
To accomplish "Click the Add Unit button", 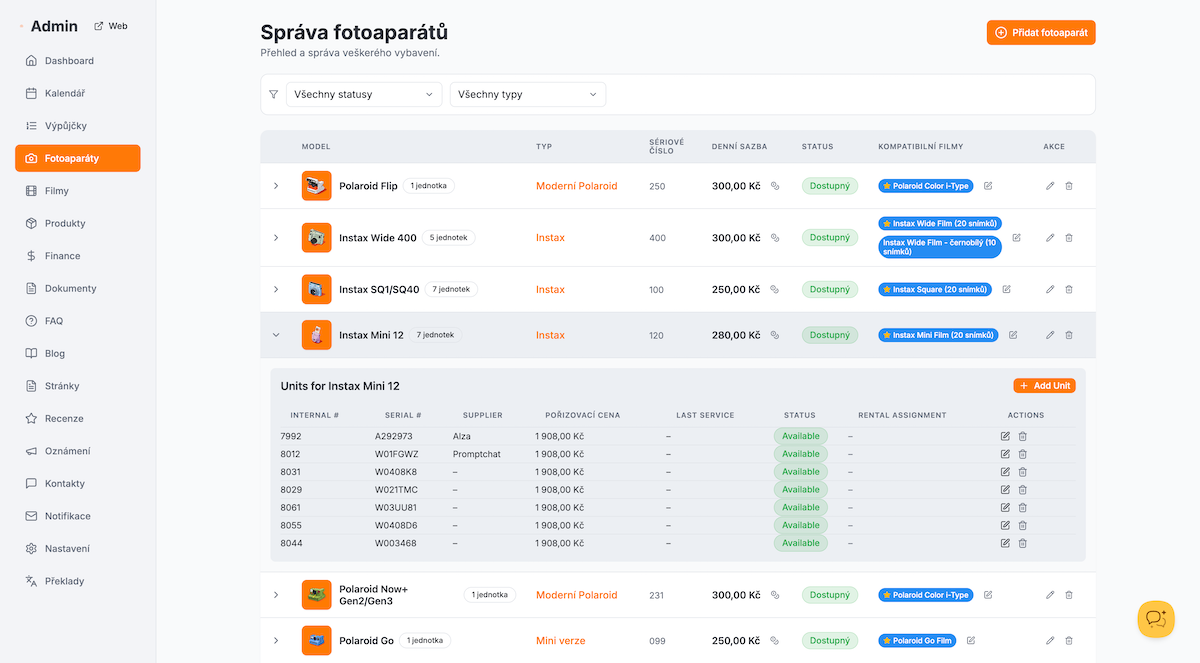I will pyautogui.click(x=1044, y=386).
